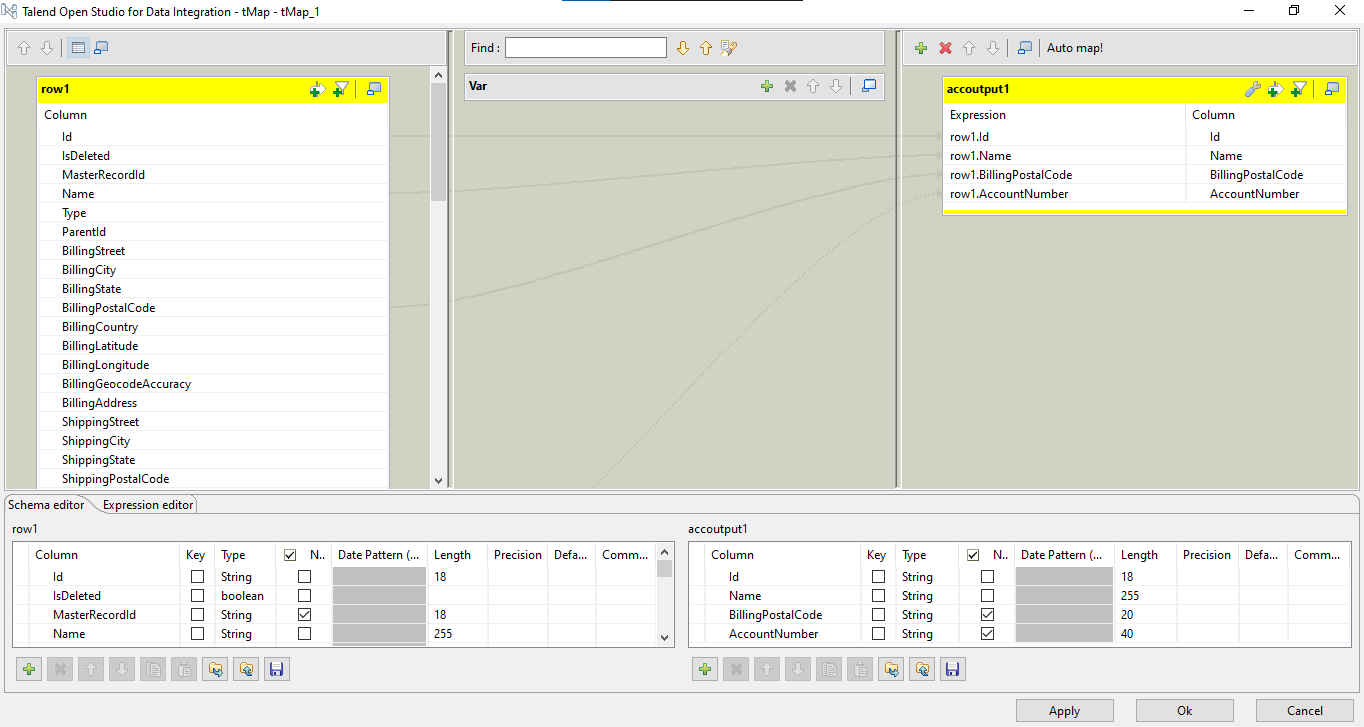Toggle Nullable header checkbox in accoutput1 schema
This screenshot has width=1364, height=727.
pyautogui.click(x=973, y=555)
